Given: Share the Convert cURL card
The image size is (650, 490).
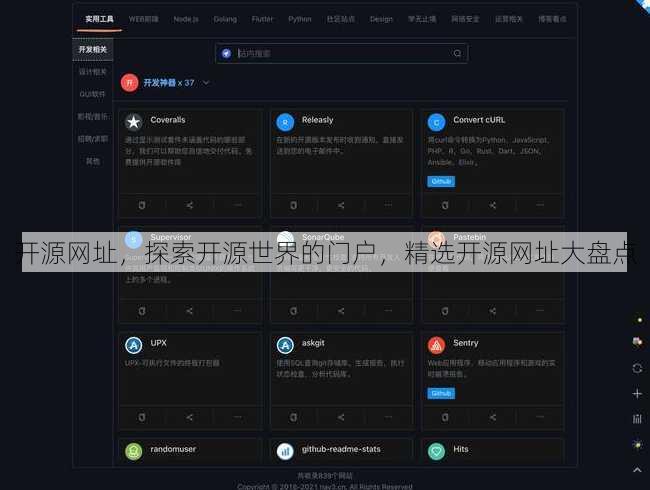Looking at the screenshot, I should pos(492,205).
